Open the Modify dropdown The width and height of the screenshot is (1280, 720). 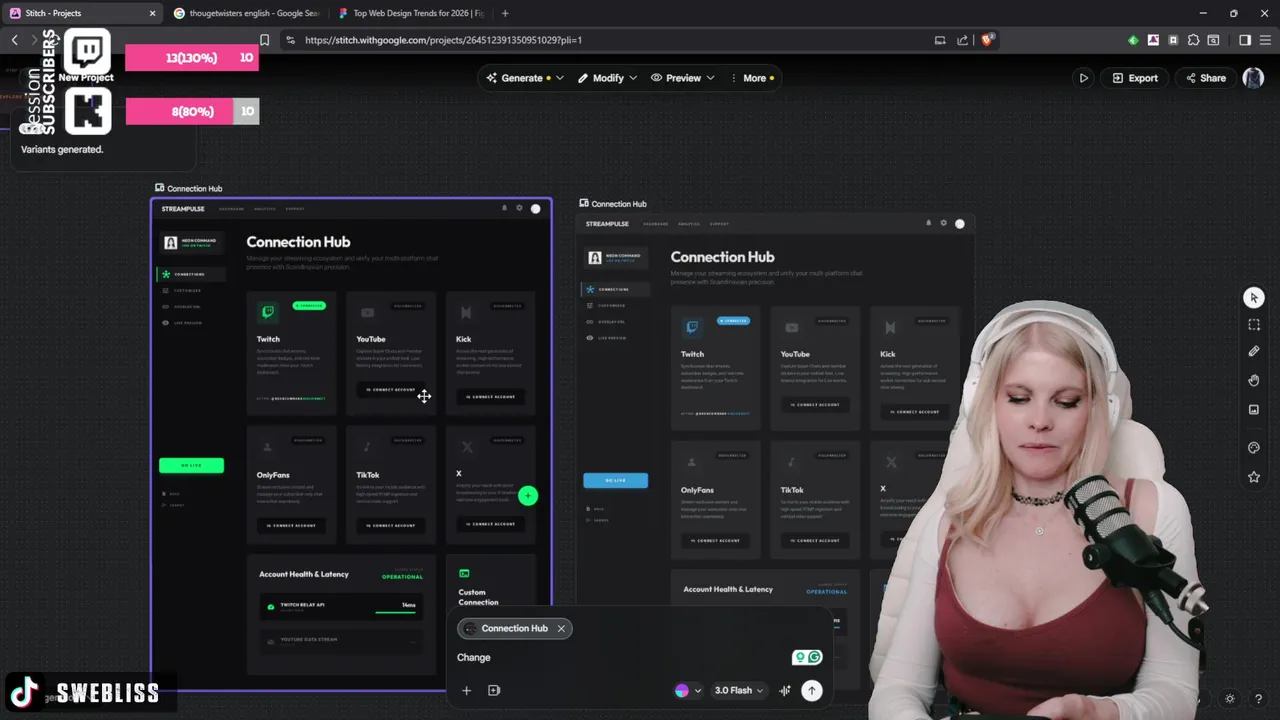pos(607,78)
